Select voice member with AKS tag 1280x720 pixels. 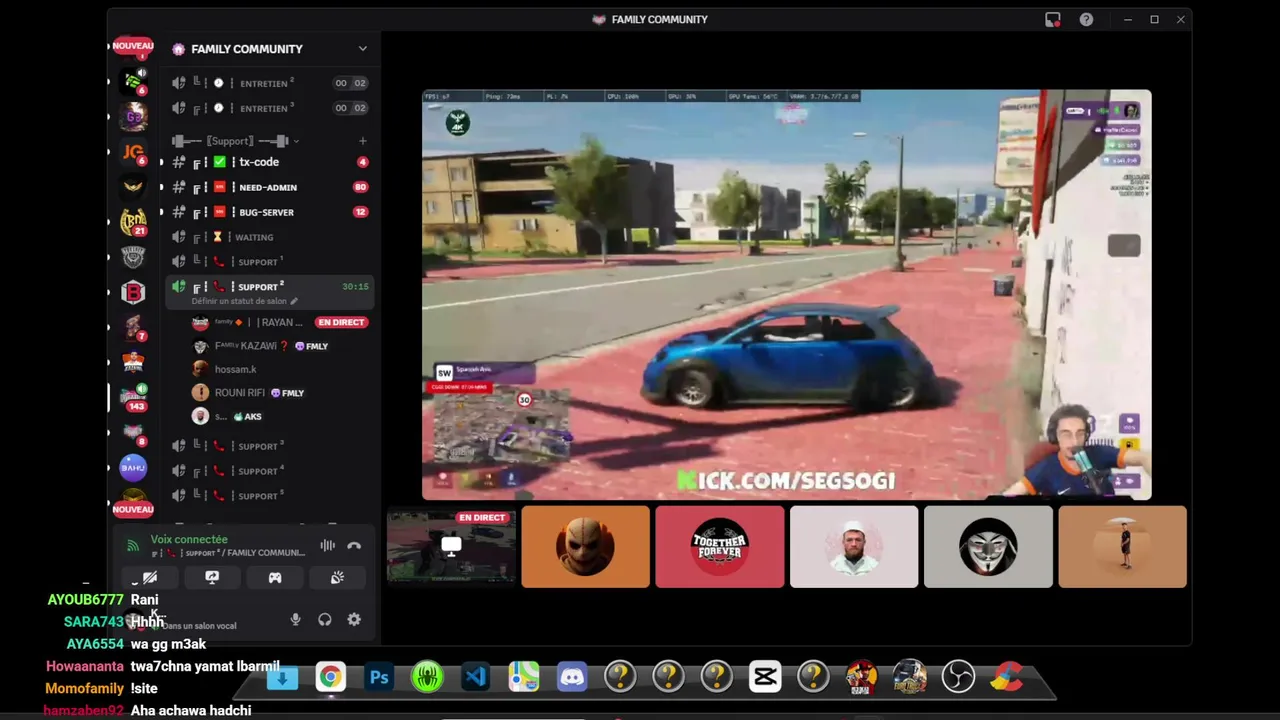280,416
